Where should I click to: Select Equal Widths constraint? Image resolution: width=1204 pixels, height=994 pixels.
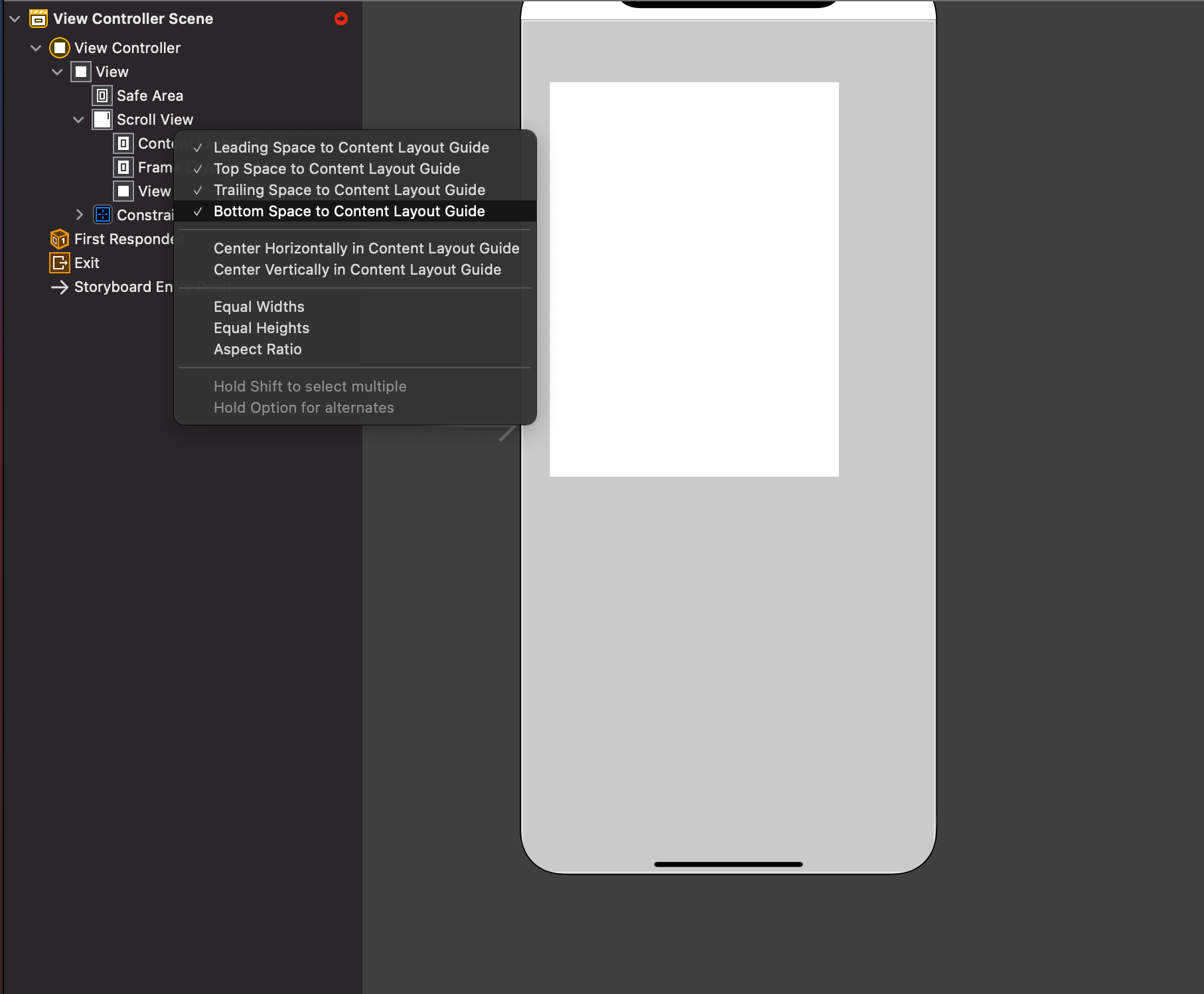355,307
